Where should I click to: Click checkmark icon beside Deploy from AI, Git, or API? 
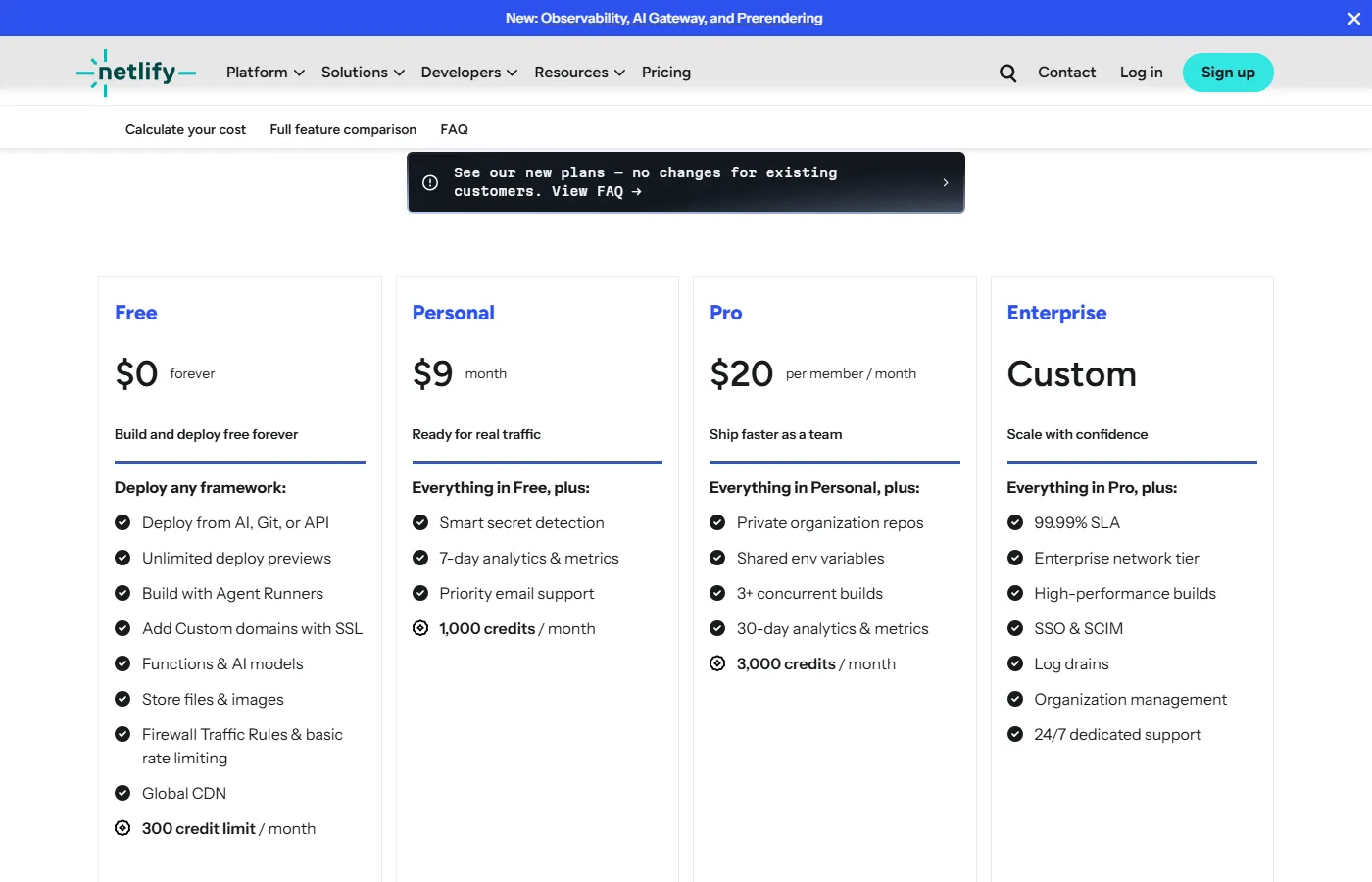122,522
